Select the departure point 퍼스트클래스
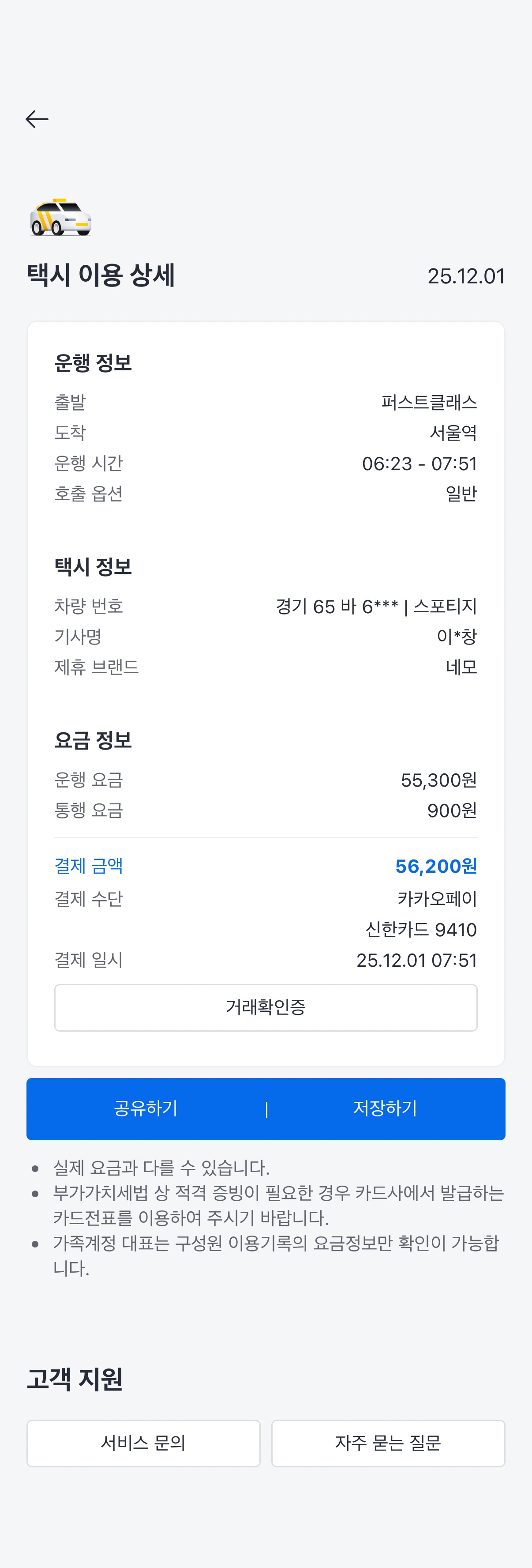Viewport: 532px width, 1568px height. [429, 402]
